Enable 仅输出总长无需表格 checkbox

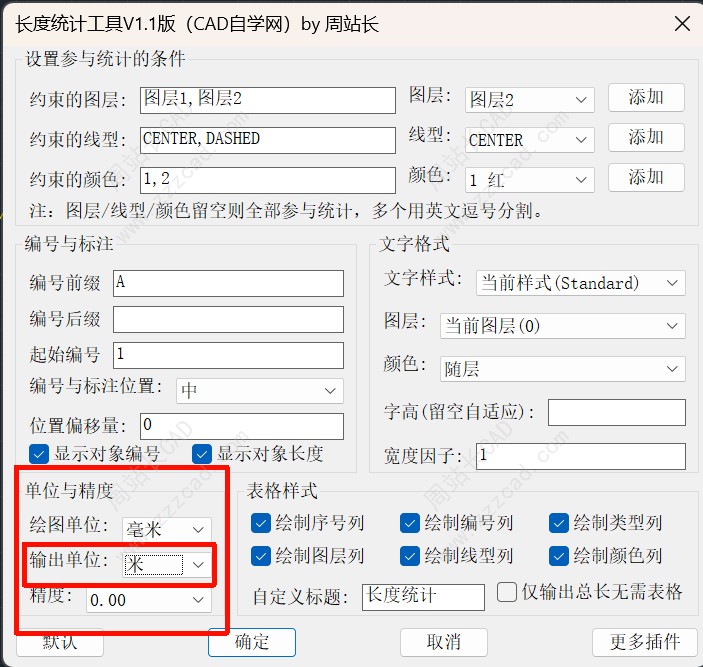506,592
